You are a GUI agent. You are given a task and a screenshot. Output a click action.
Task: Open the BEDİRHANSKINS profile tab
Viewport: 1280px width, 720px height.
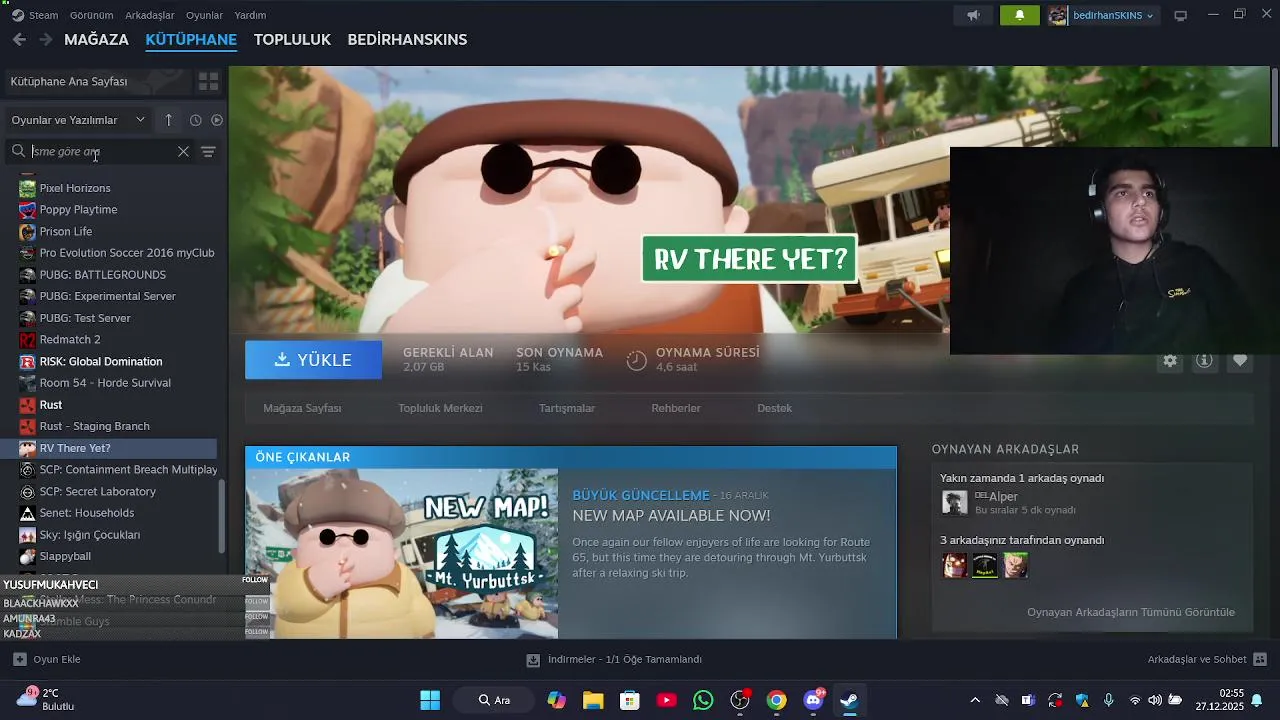tap(407, 40)
